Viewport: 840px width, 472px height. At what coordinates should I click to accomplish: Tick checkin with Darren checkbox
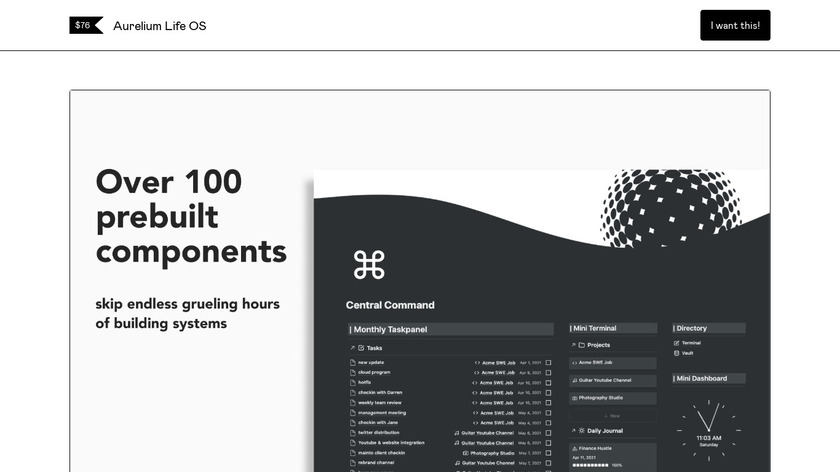pyautogui.click(x=548, y=393)
